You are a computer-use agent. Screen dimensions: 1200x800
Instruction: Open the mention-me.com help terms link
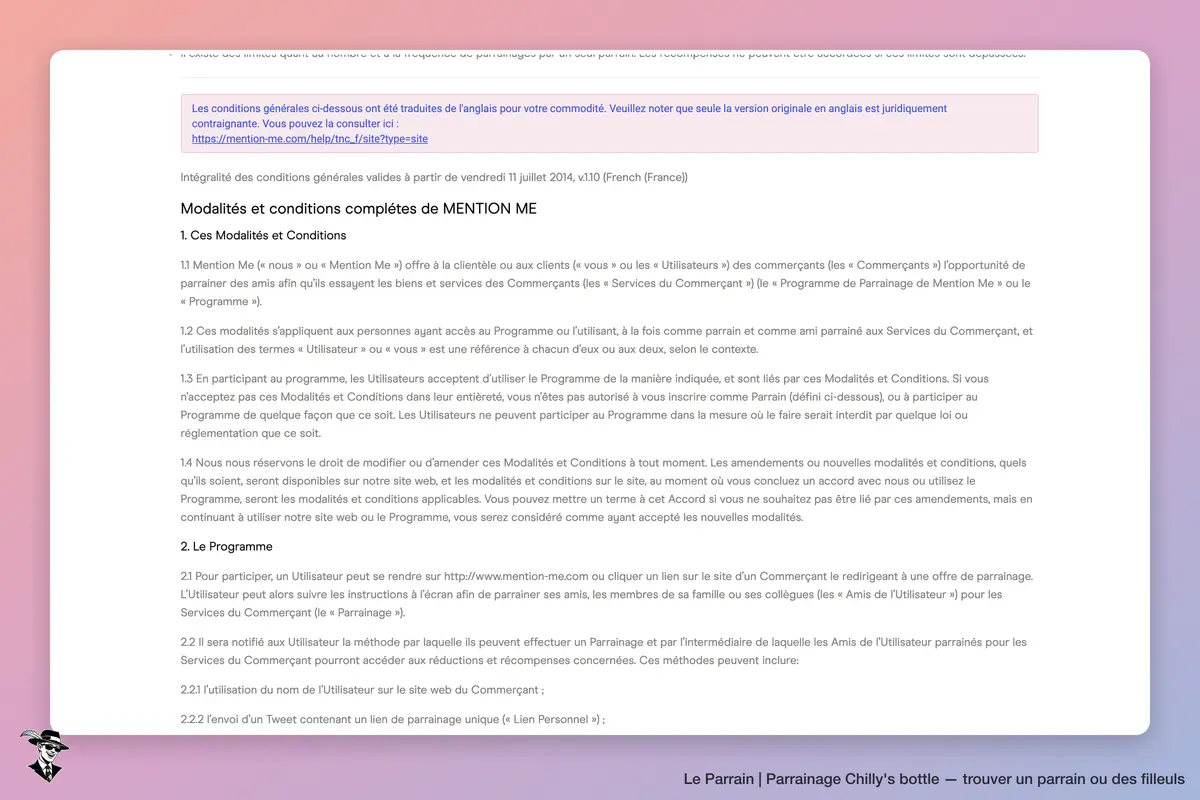click(x=310, y=139)
